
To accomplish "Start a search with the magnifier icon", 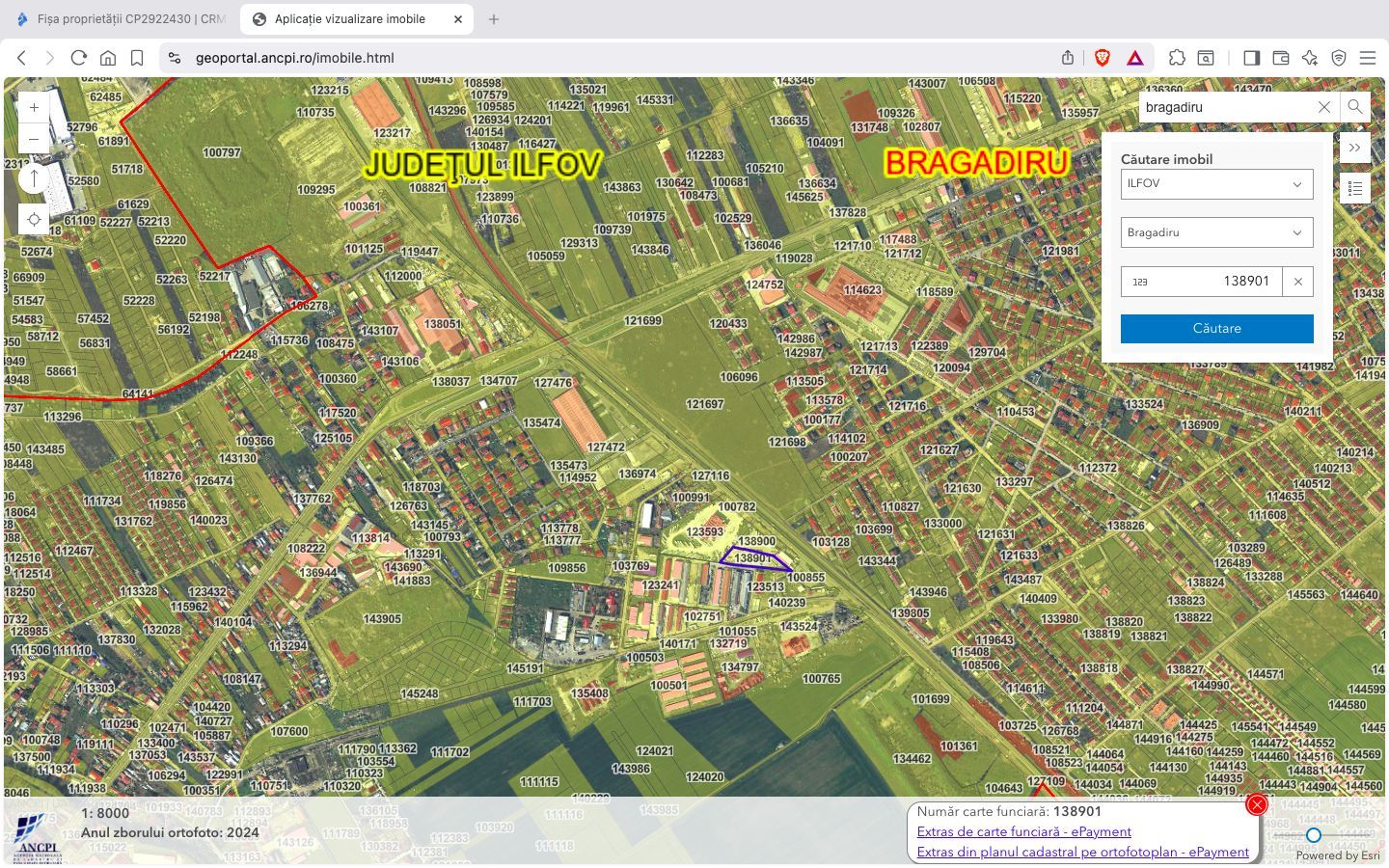I will tap(1355, 107).
